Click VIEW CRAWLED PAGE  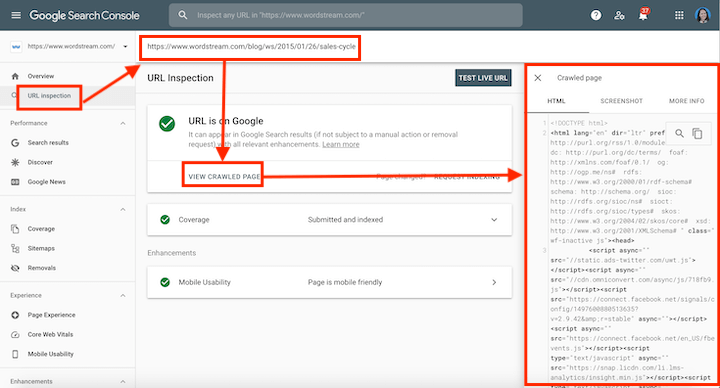coord(224,177)
